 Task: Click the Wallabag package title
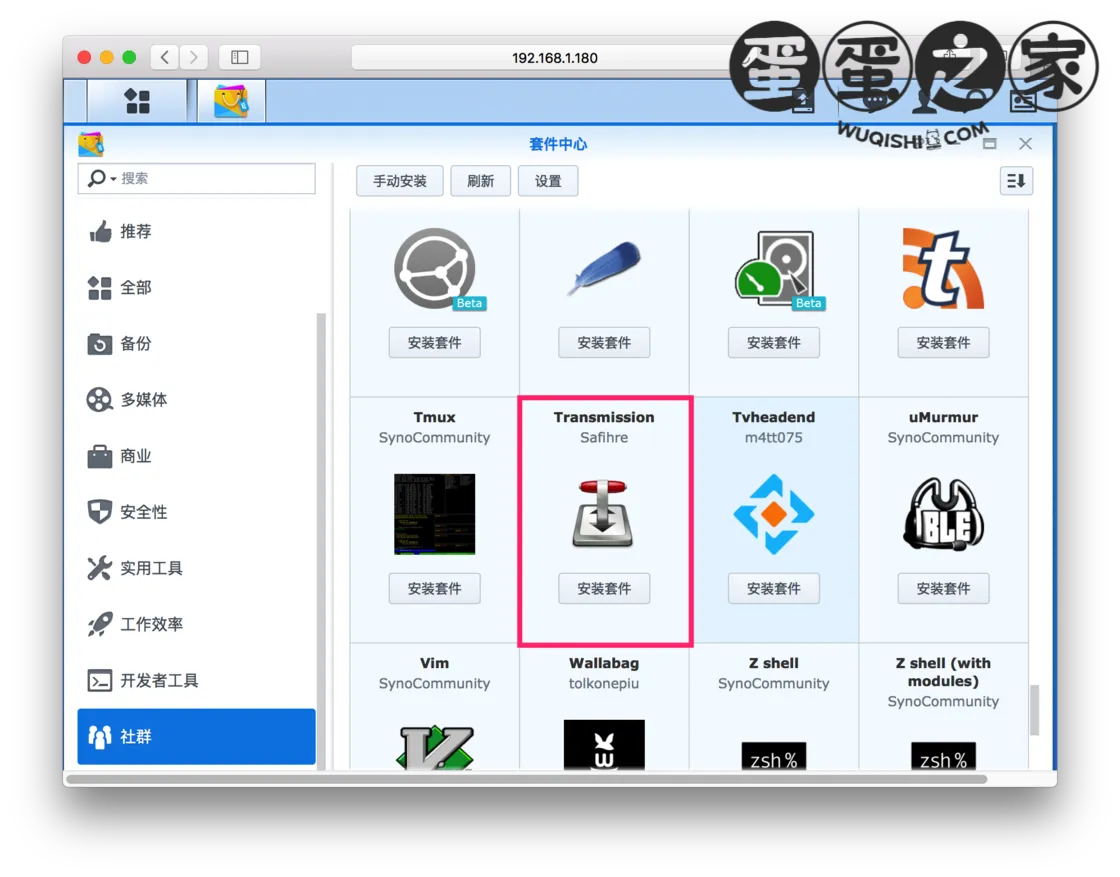pyautogui.click(x=604, y=663)
